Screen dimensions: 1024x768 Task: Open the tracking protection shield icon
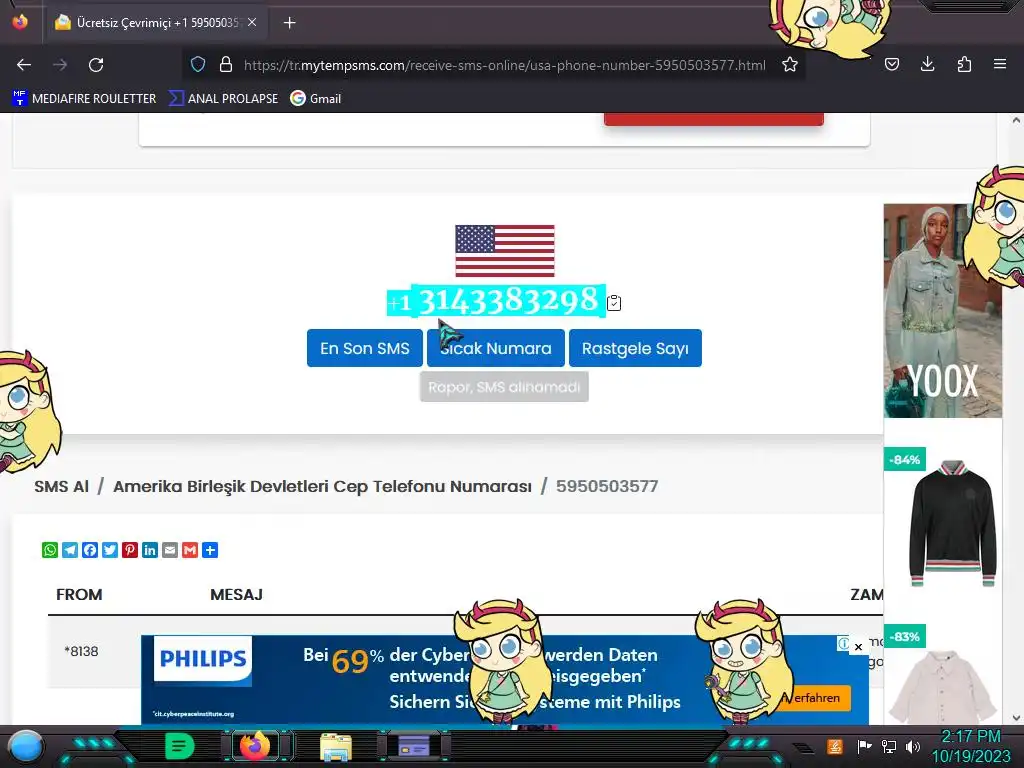198,65
